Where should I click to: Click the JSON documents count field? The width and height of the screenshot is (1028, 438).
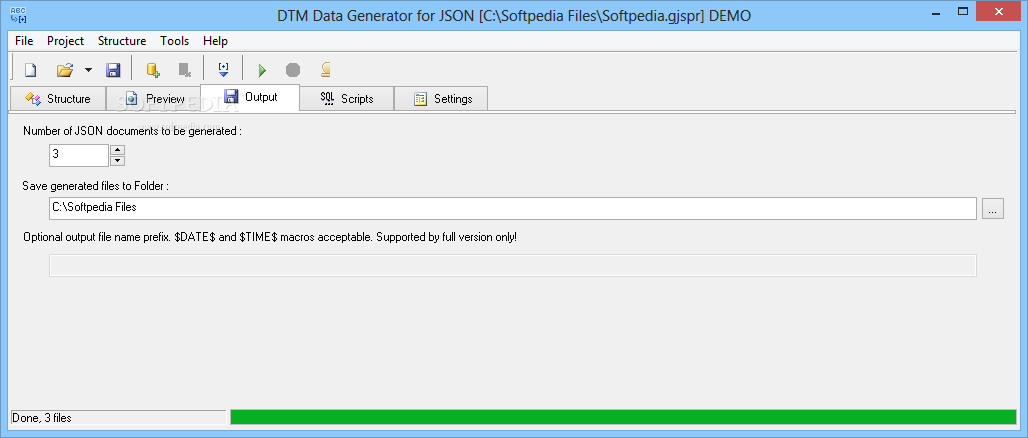[79, 155]
